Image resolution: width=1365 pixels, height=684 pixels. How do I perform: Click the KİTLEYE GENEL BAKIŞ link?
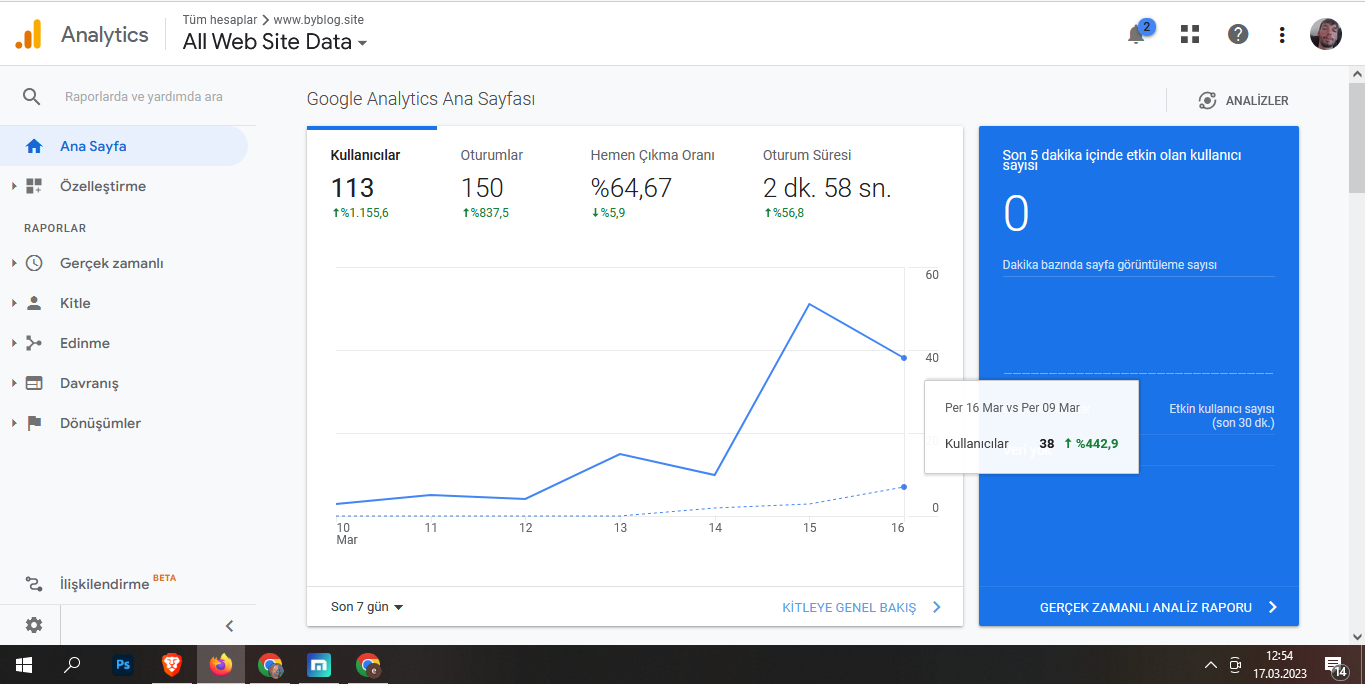point(861,607)
